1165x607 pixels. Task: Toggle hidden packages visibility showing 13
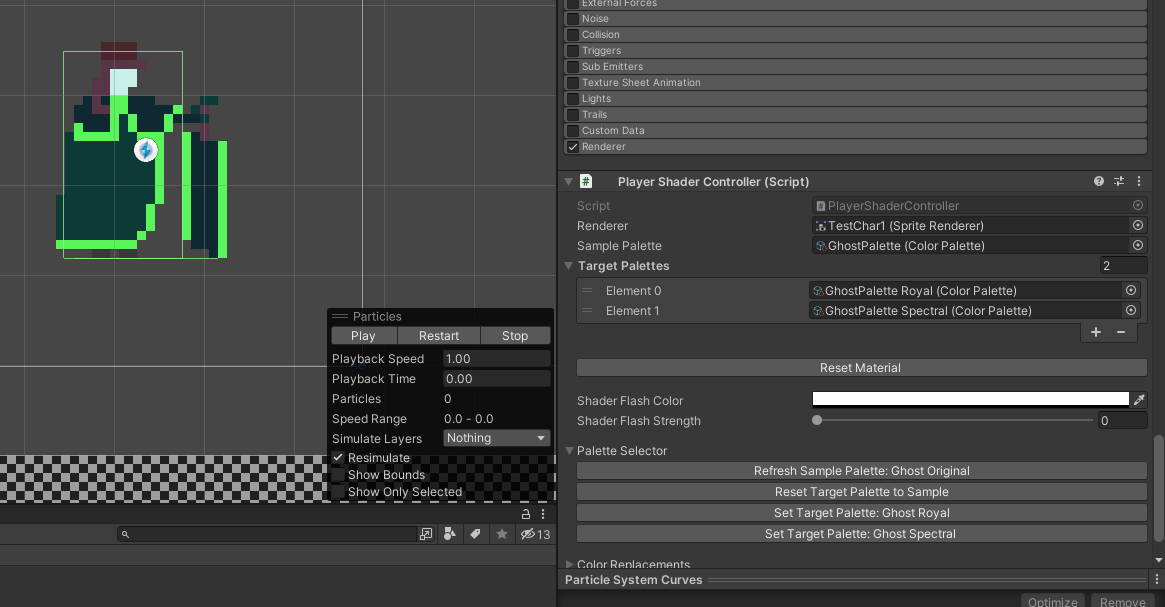(535, 534)
